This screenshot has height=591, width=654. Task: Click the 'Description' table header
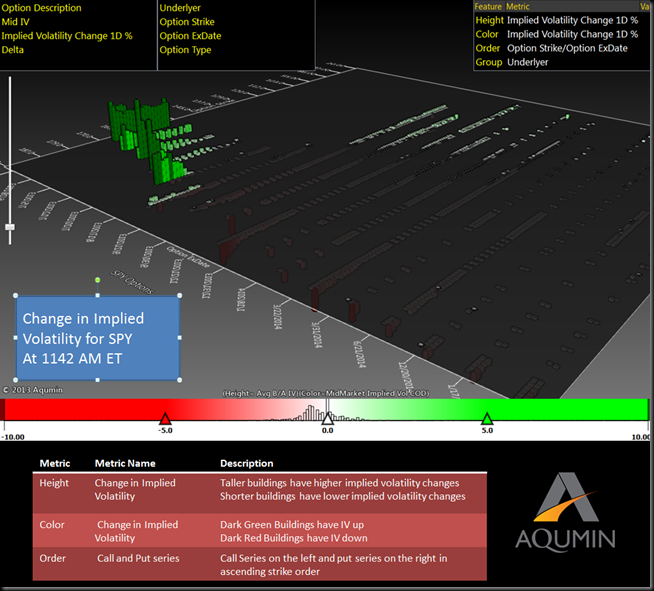click(x=247, y=463)
